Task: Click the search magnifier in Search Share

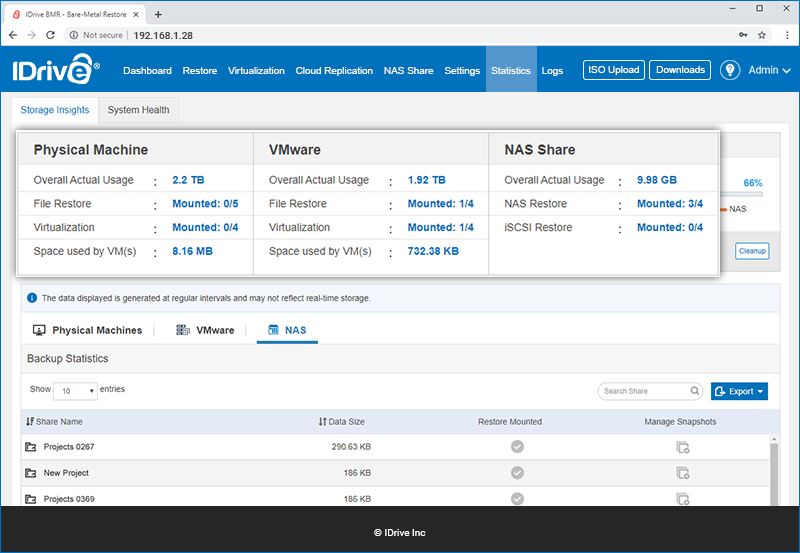Action: pos(694,391)
